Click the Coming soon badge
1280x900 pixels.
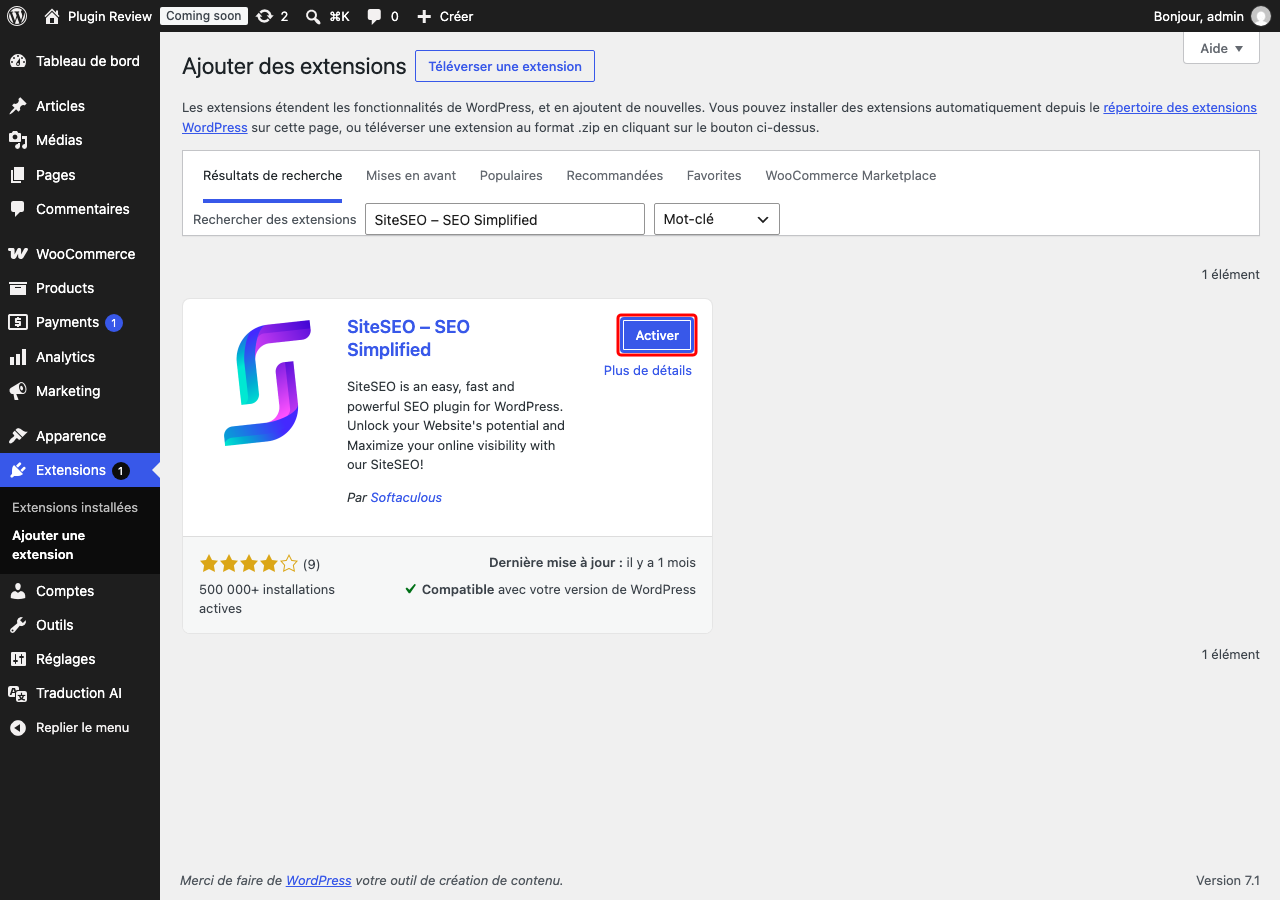pos(204,16)
